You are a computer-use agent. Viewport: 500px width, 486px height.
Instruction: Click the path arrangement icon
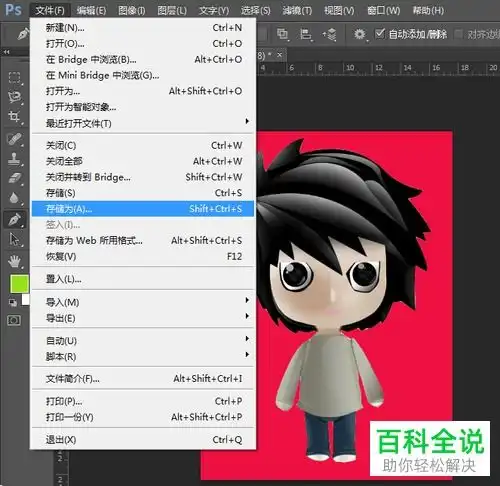click(329, 34)
